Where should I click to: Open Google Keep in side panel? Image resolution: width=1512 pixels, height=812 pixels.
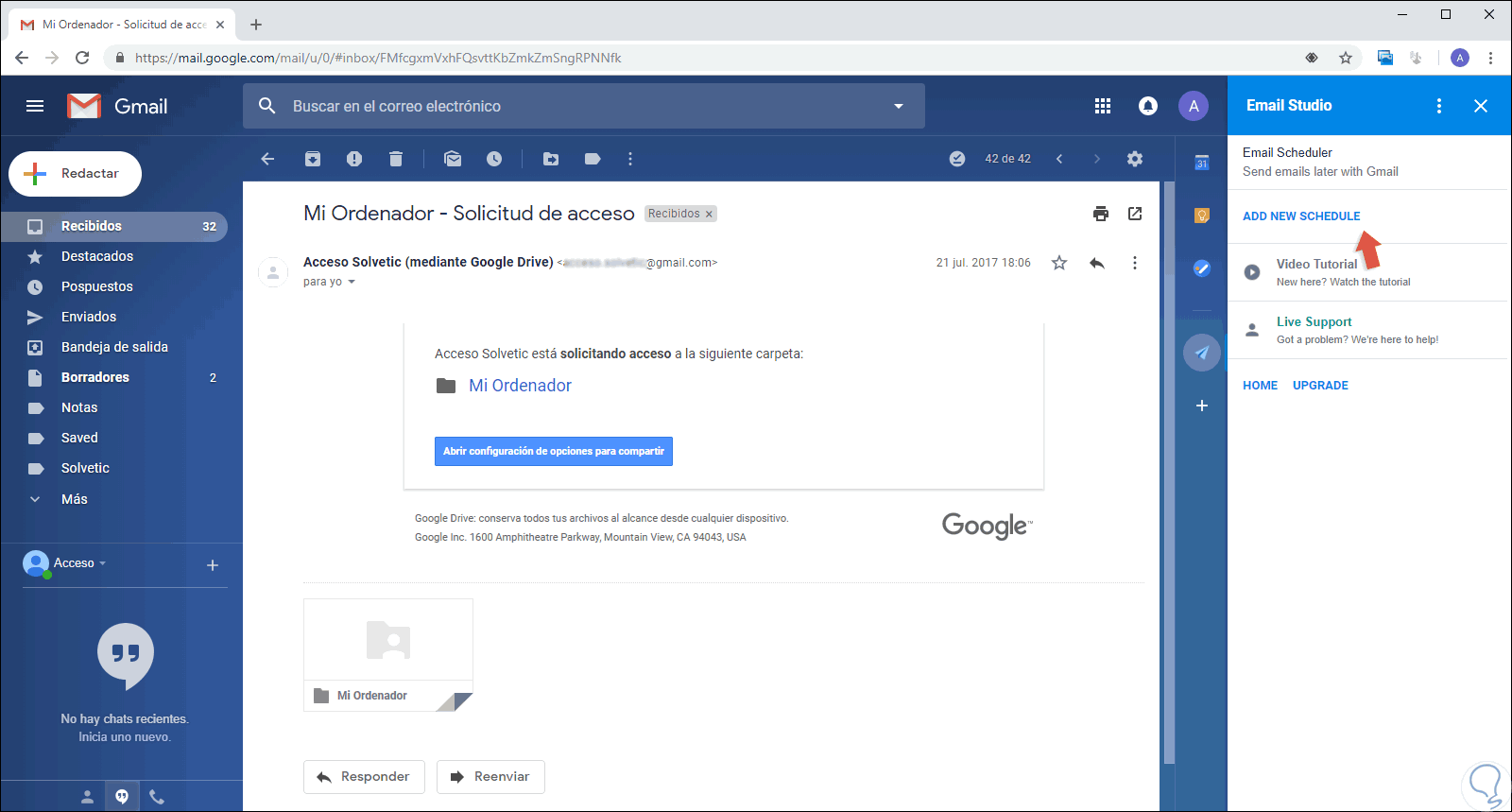pos(1202,216)
